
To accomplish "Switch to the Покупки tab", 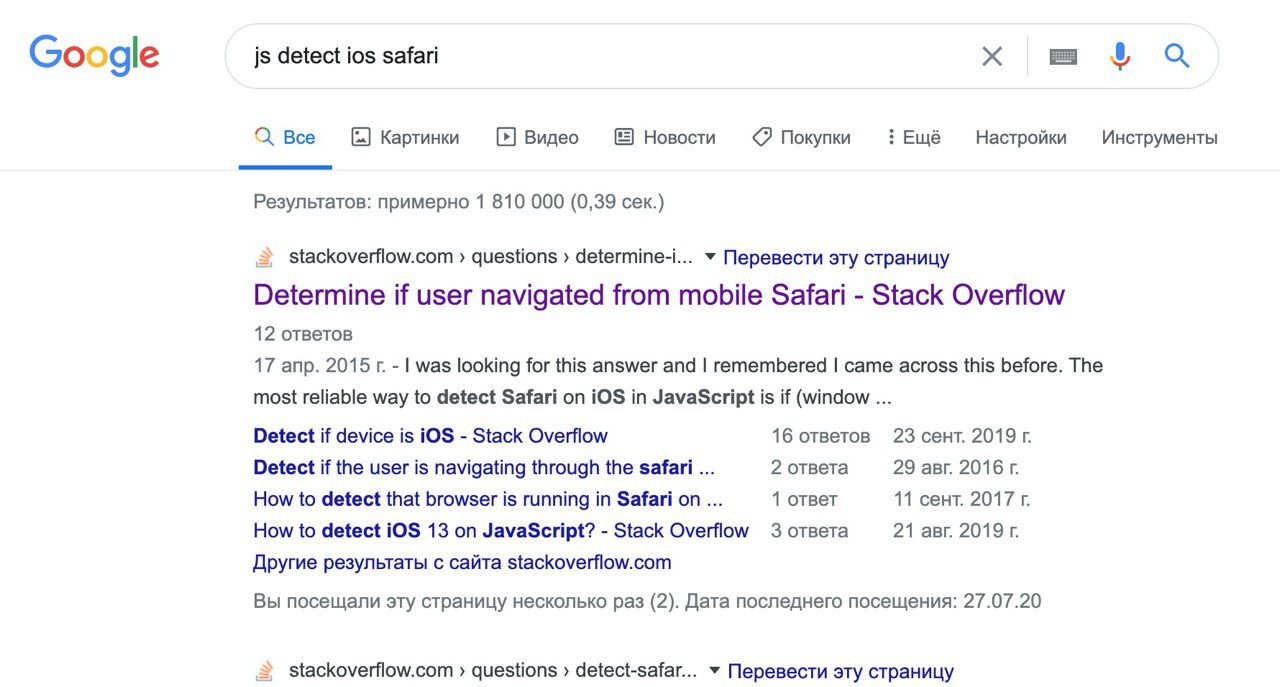I will pos(801,138).
